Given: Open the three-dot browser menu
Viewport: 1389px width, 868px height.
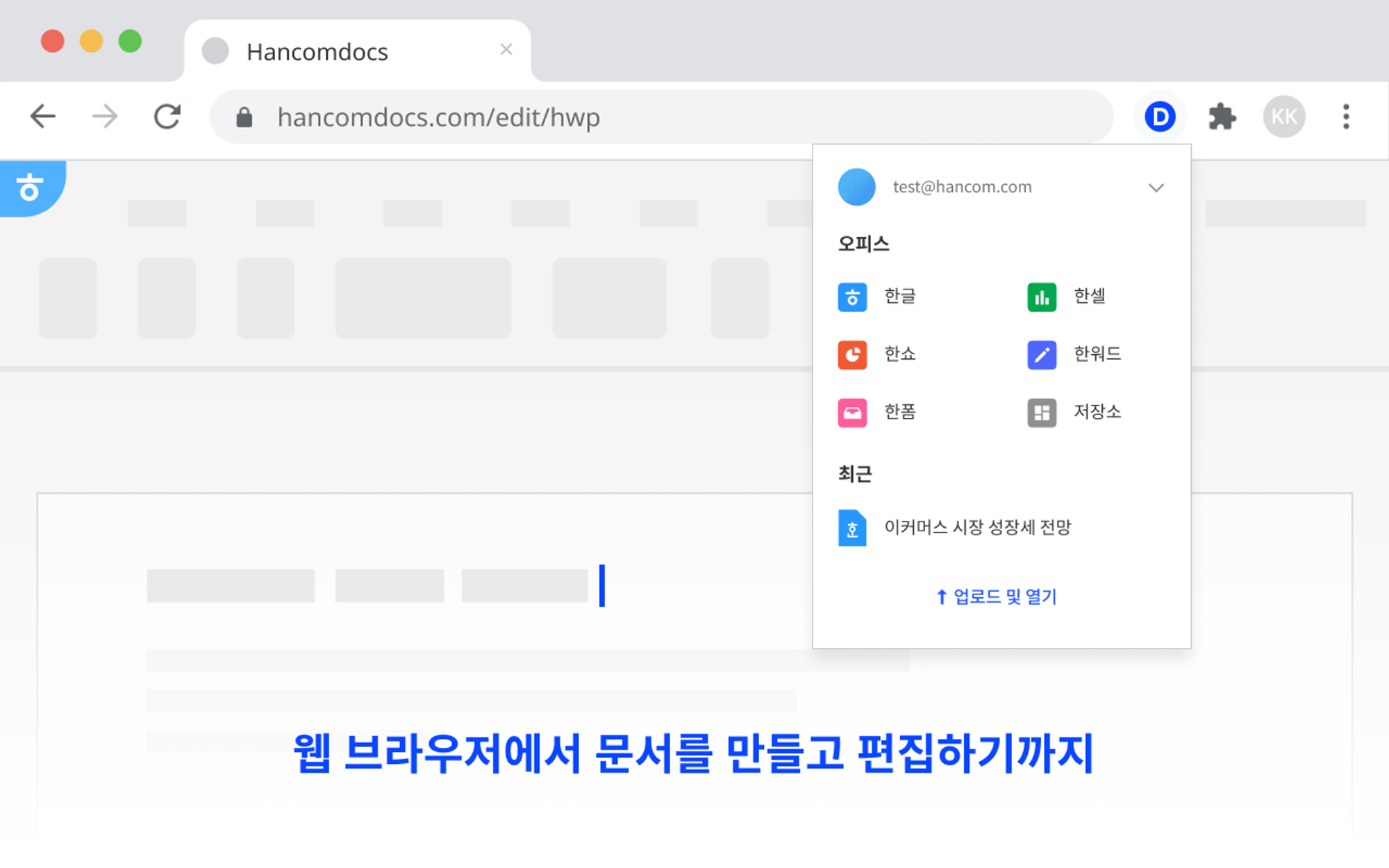Looking at the screenshot, I should coord(1346,117).
